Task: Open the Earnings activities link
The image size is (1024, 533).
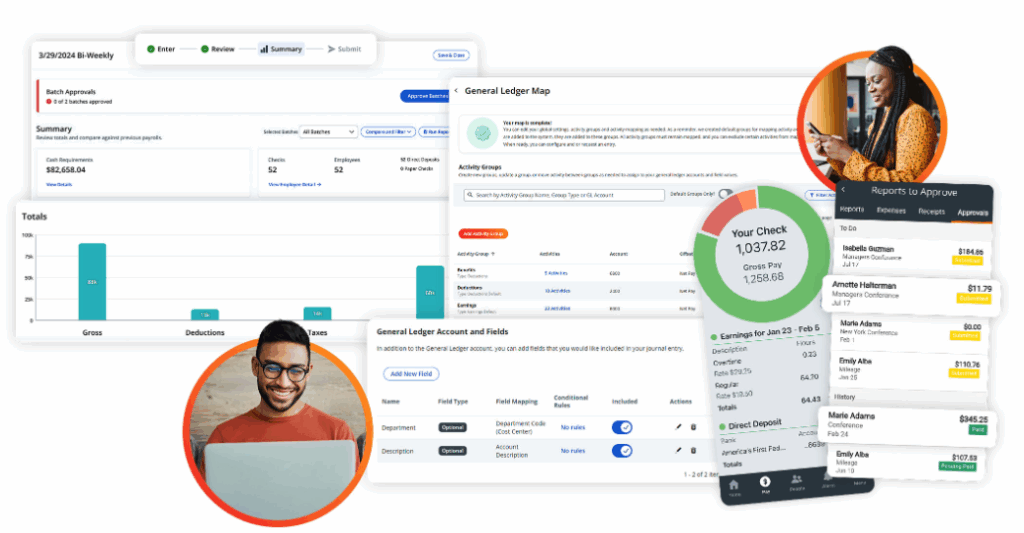Action: point(557,308)
